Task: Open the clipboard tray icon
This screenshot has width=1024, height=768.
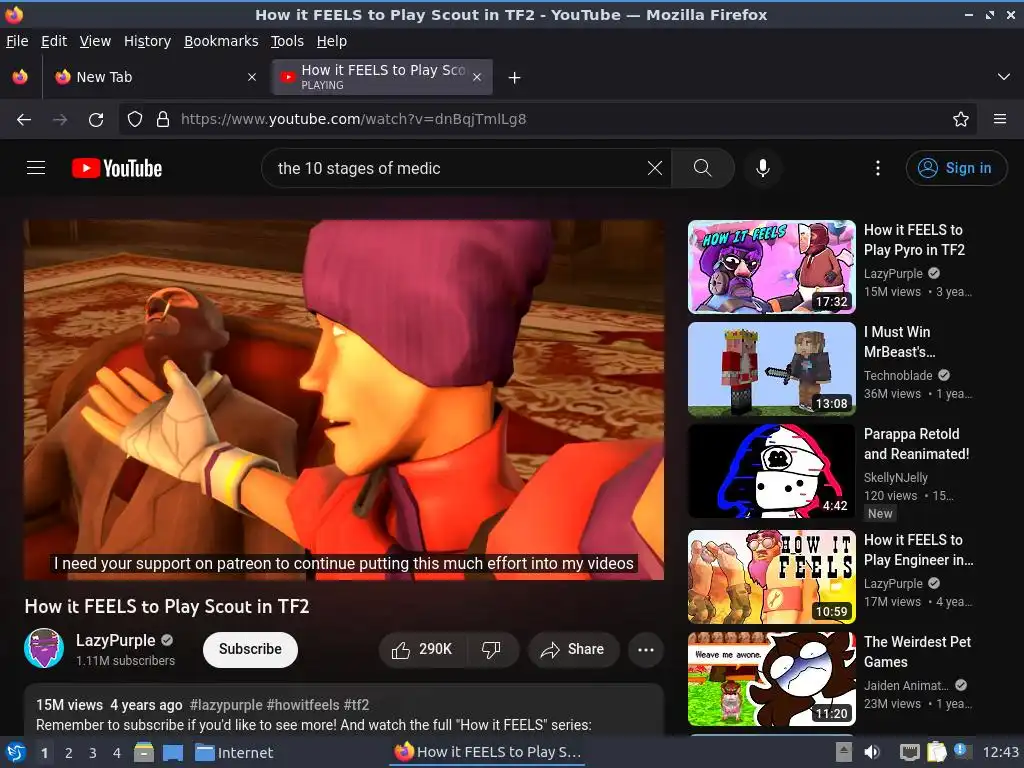Action: pyautogui.click(x=936, y=752)
